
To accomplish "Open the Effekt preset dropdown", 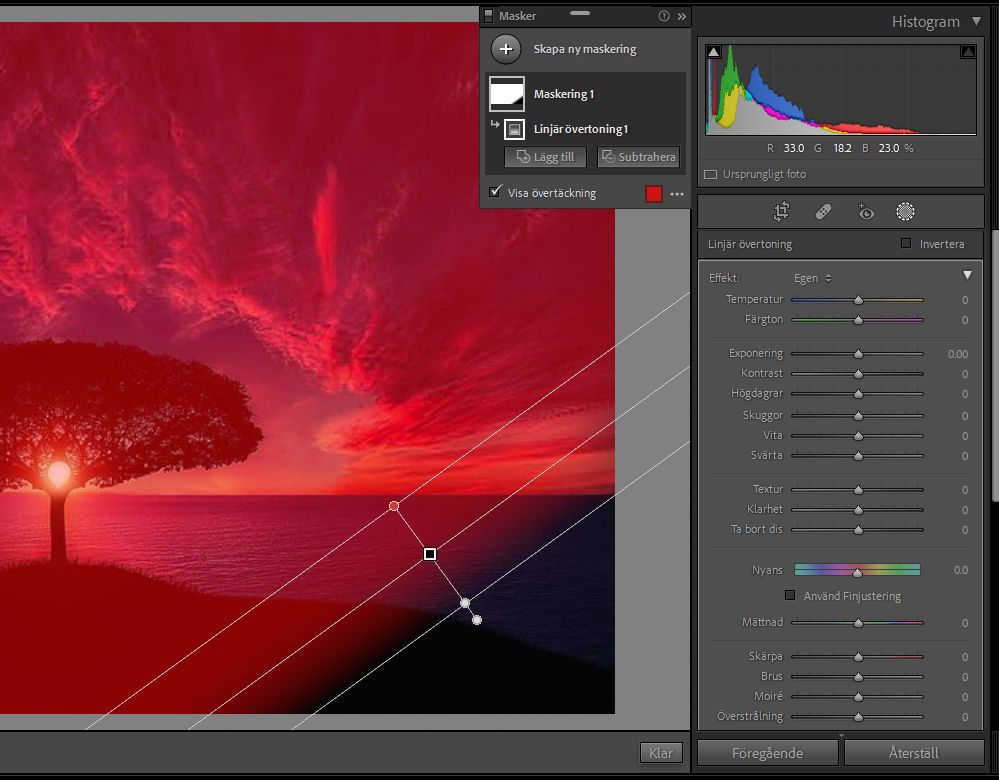I will pyautogui.click(x=813, y=278).
